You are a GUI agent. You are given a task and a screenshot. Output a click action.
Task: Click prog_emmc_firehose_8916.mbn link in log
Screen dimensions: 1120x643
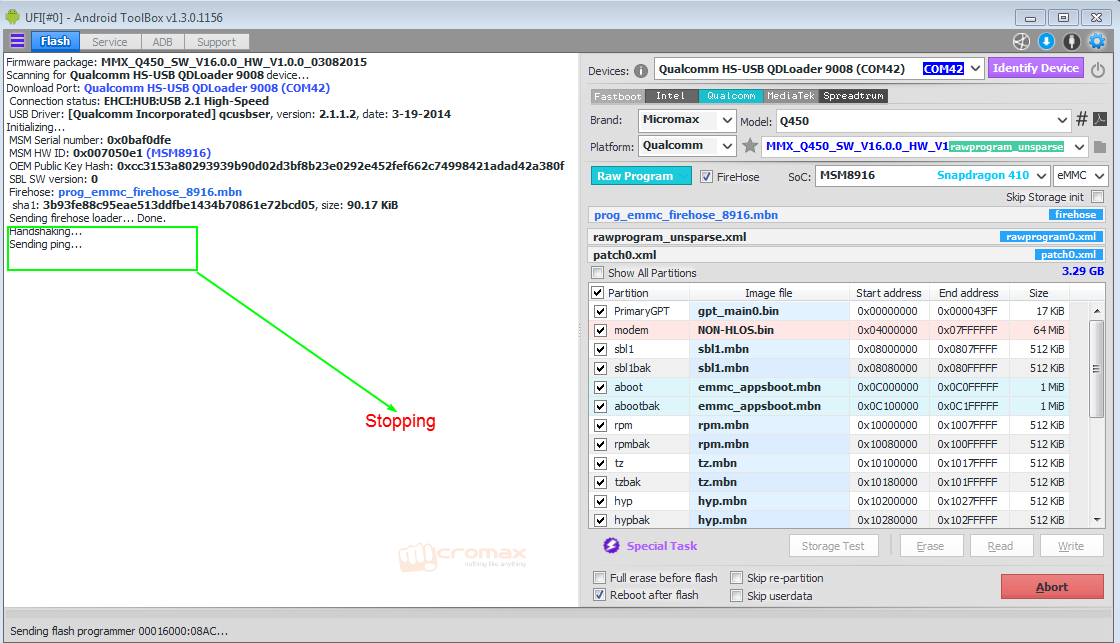(x=150, y=192)
